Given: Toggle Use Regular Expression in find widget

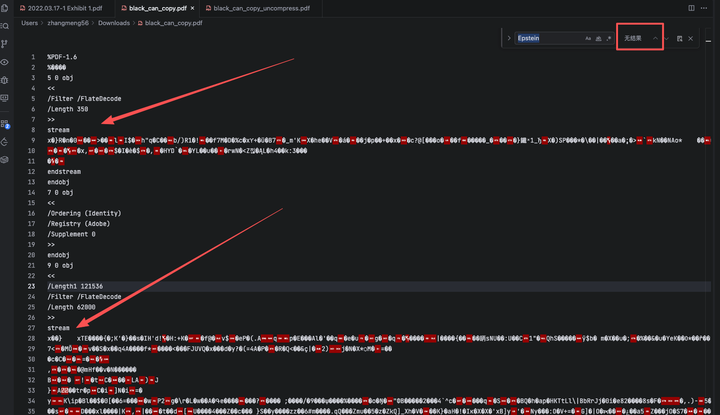Looking at the screenshot, I should coord(608,38).
